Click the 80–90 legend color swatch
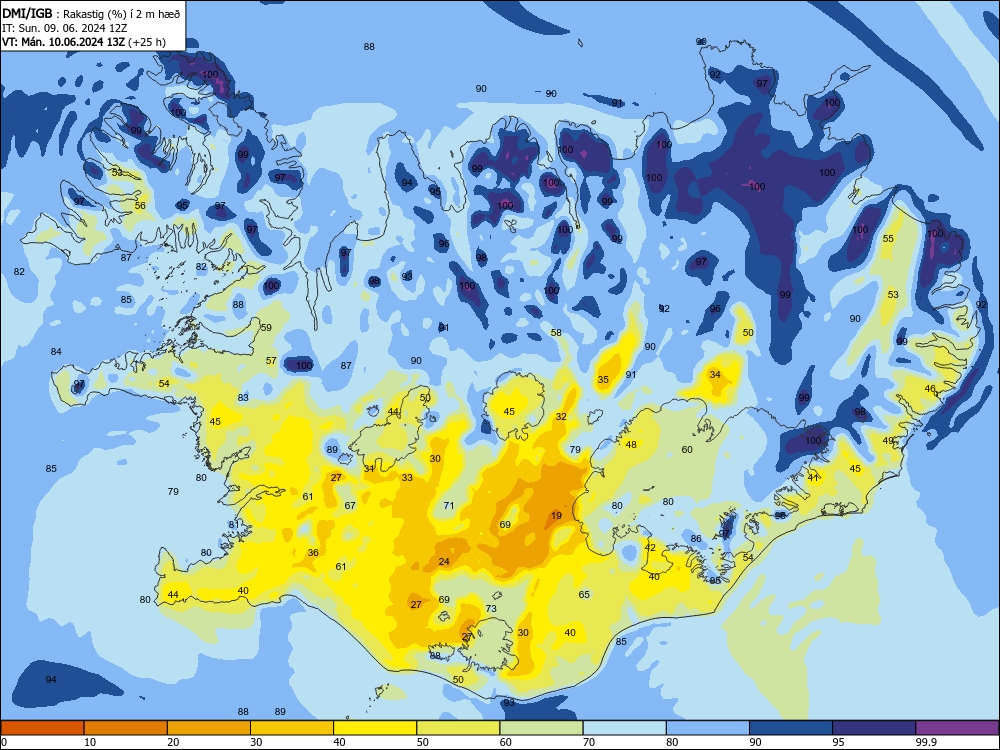This screenshot has width=1000, height=750. pos(708,728)
